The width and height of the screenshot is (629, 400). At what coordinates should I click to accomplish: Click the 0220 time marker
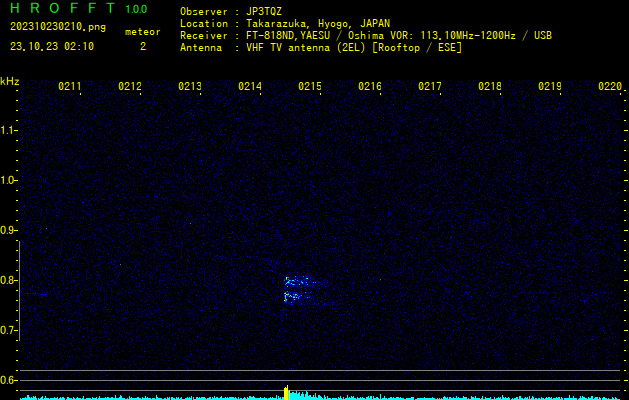[609, 87]
